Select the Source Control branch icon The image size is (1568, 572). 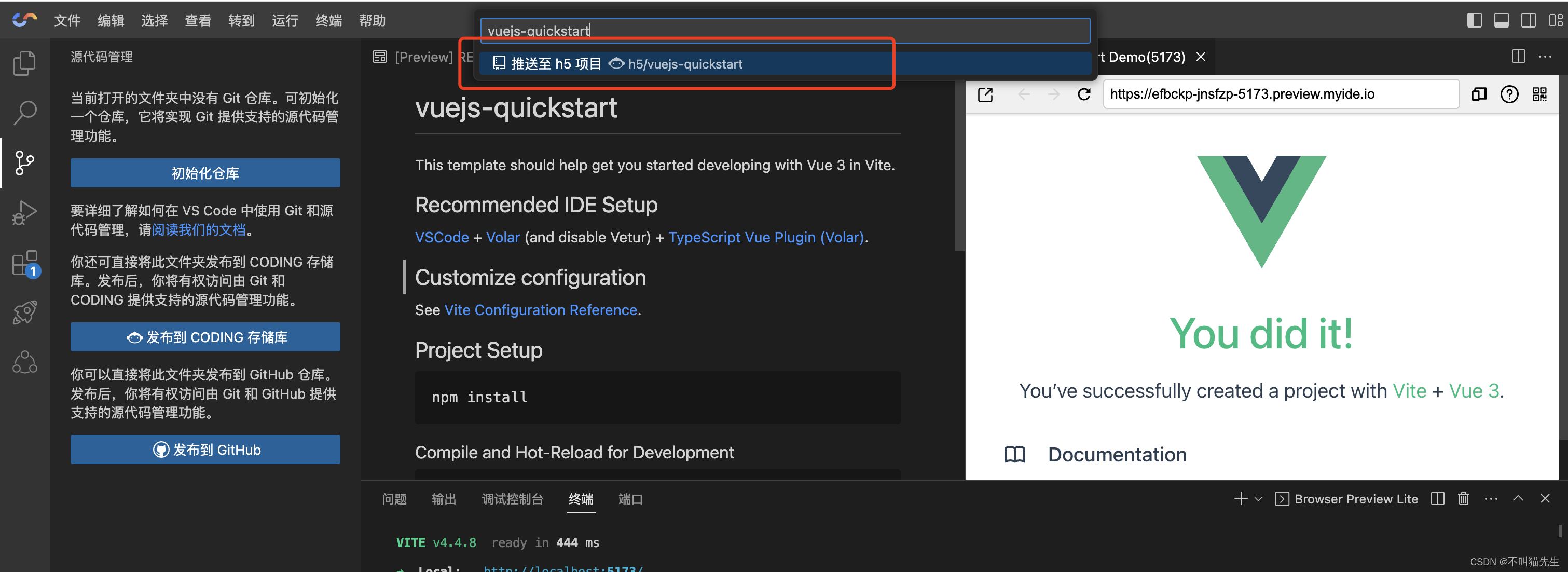(24, 162)
